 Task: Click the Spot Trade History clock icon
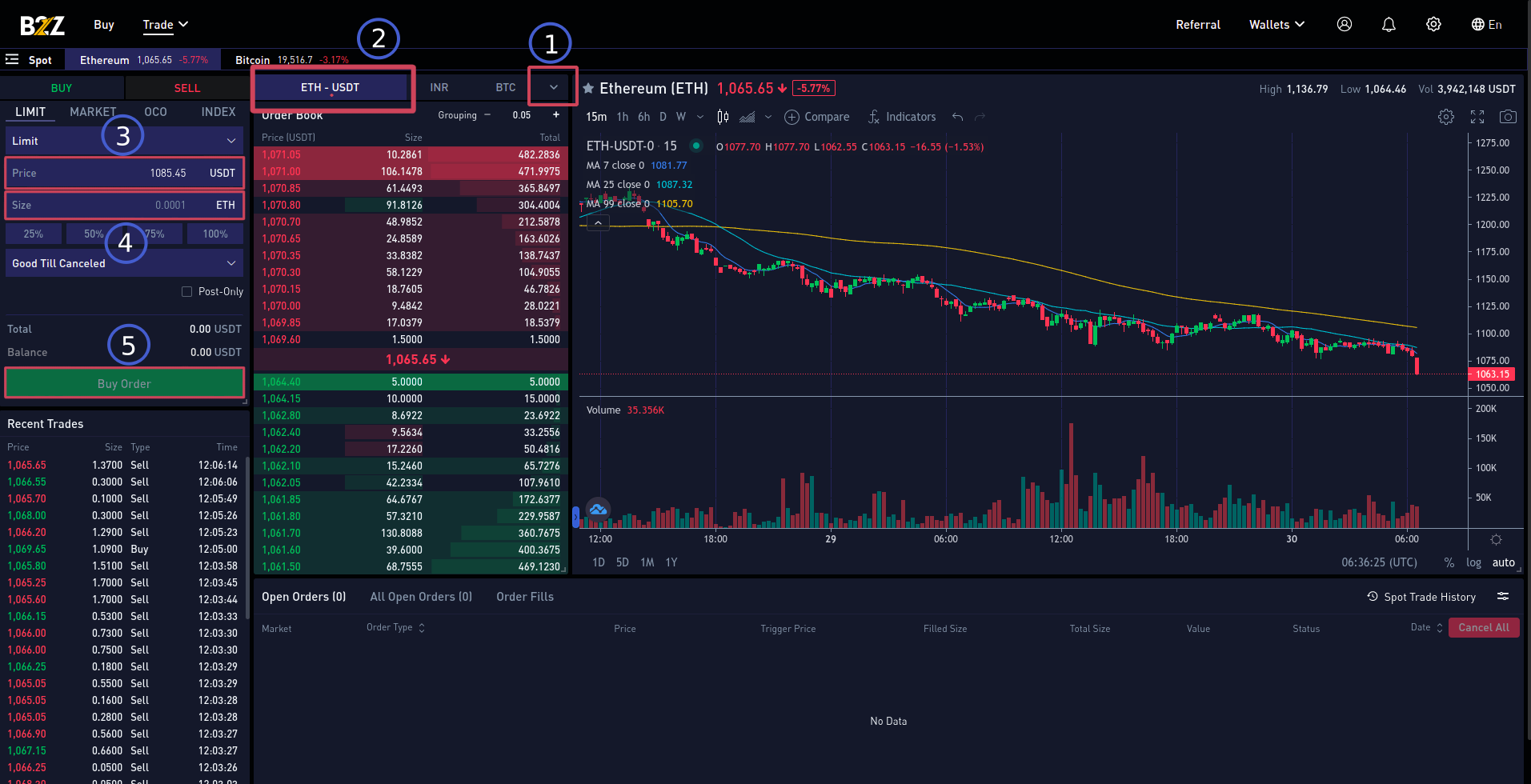pos(1373,597)
